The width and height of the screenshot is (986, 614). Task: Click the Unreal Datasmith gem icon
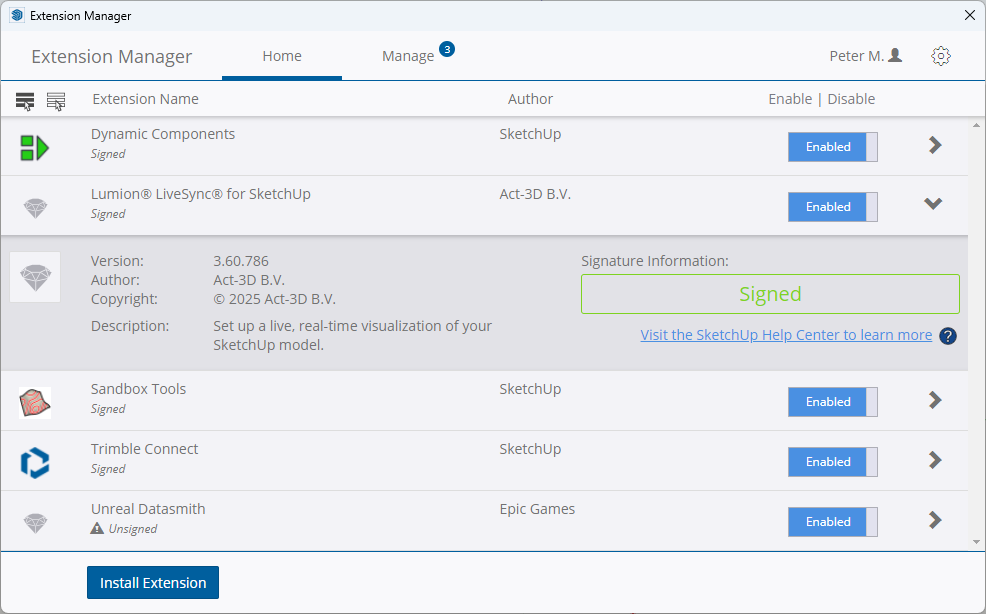click(x=35, y=522)
